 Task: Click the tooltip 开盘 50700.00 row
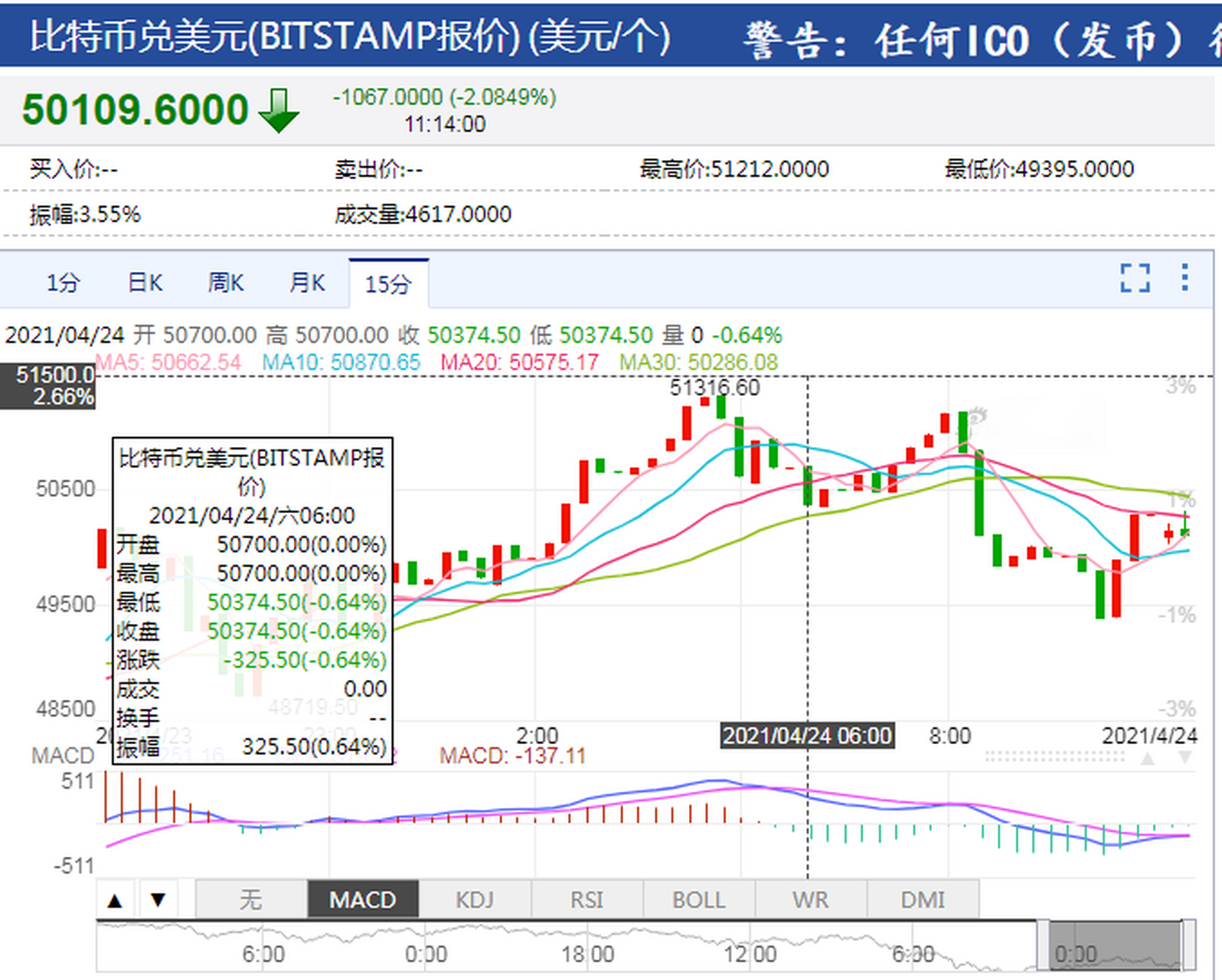click(x=252, y=544)
